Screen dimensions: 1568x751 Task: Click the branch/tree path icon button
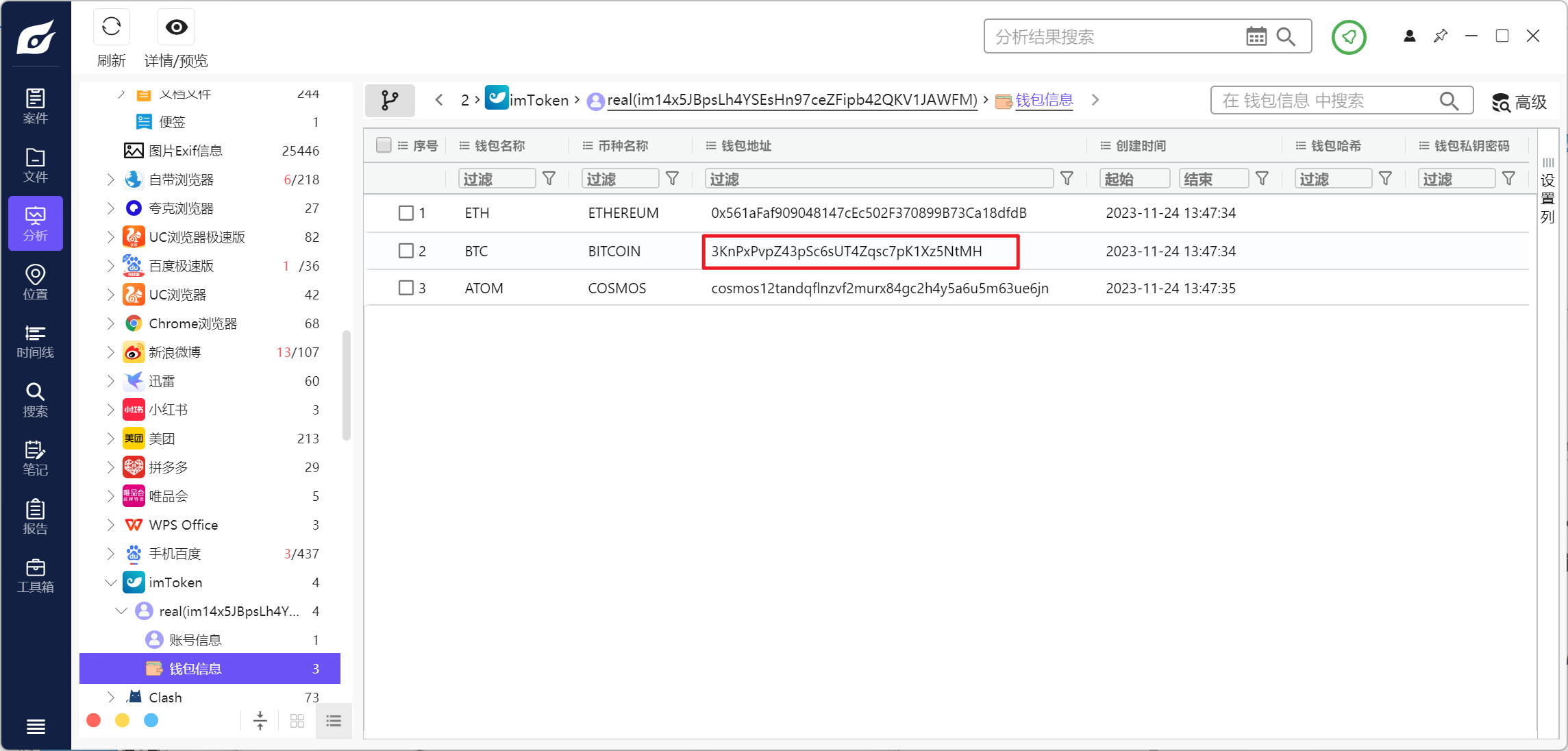coord(390,100)
